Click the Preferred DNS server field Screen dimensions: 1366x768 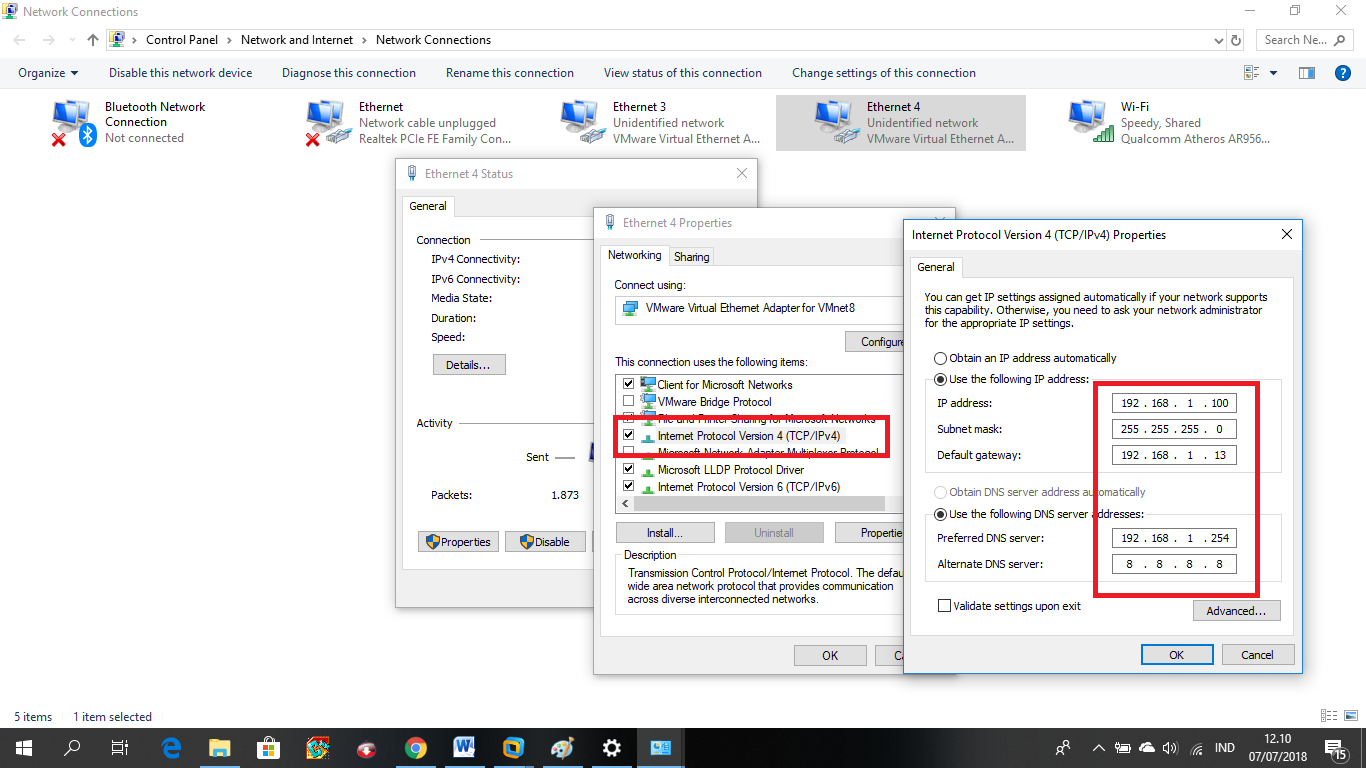pyautogui.click(x=1174, y=538)
